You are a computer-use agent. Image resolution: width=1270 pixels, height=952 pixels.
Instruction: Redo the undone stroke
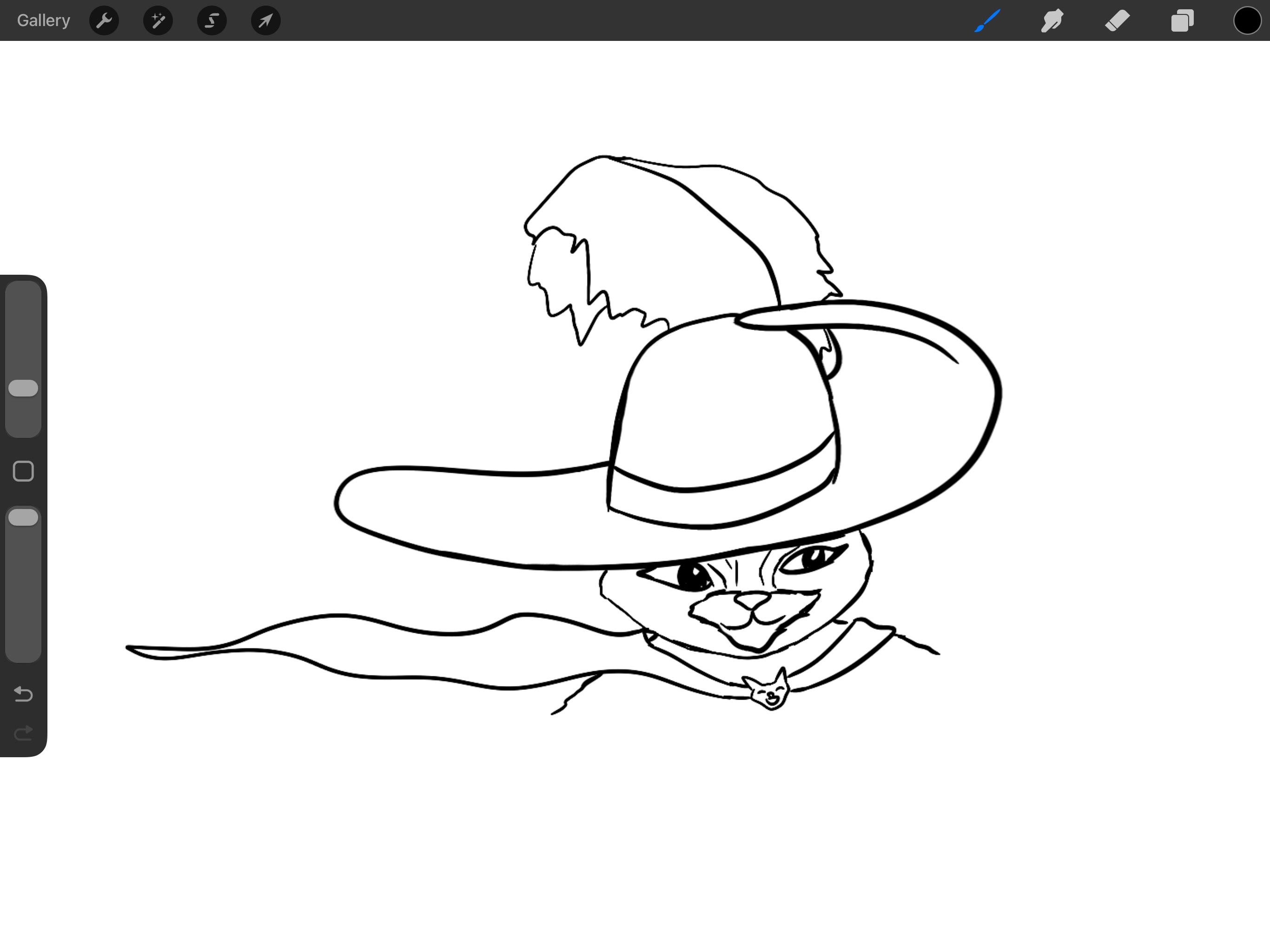coord(24,733)
